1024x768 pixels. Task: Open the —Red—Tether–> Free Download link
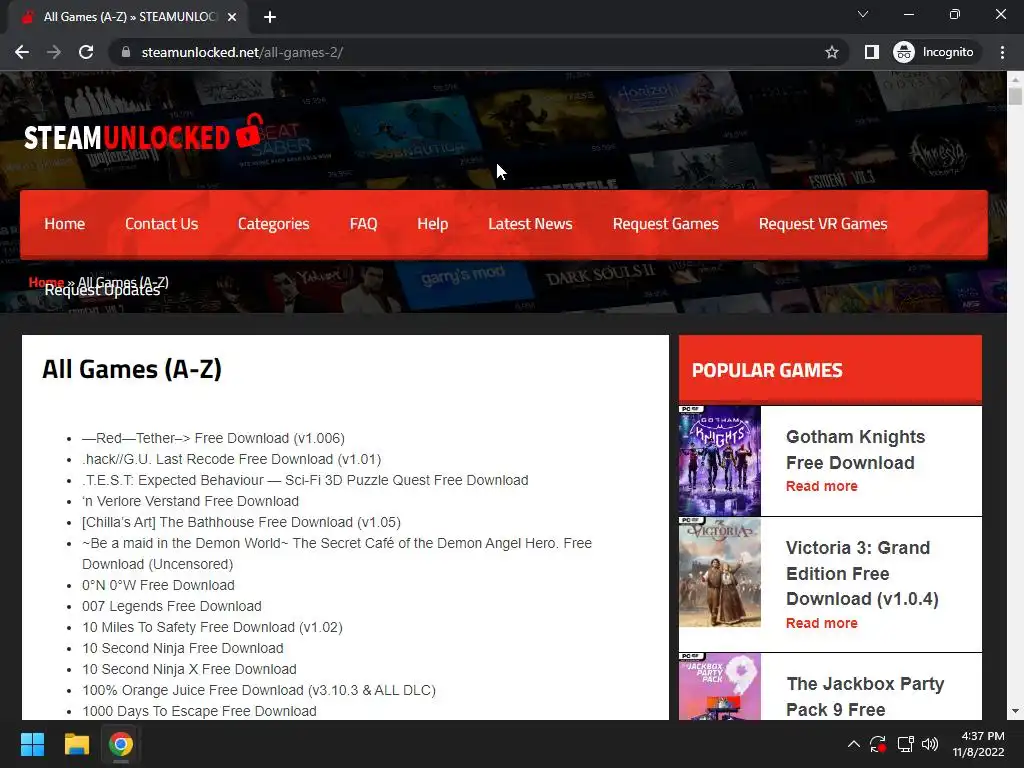tap(214, 438)
